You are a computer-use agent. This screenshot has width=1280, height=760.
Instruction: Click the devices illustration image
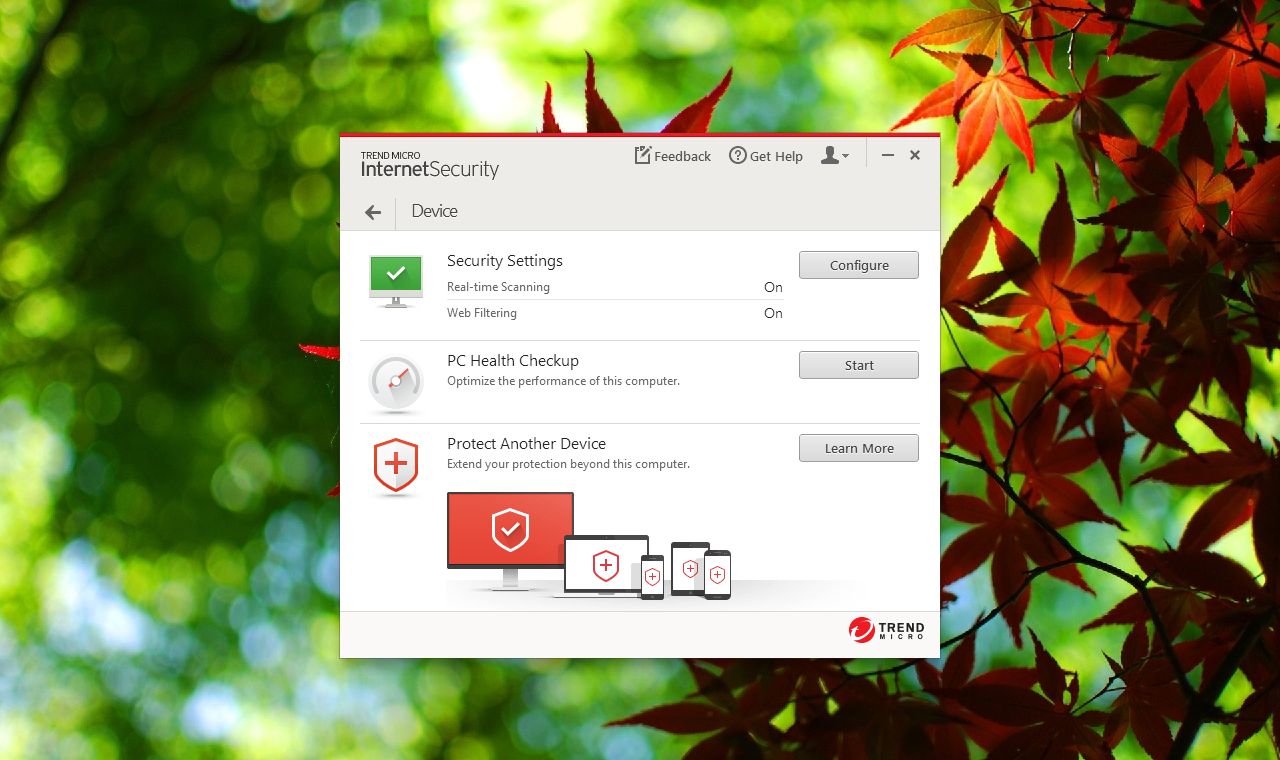pyautogui.click(x=589, y=546)
